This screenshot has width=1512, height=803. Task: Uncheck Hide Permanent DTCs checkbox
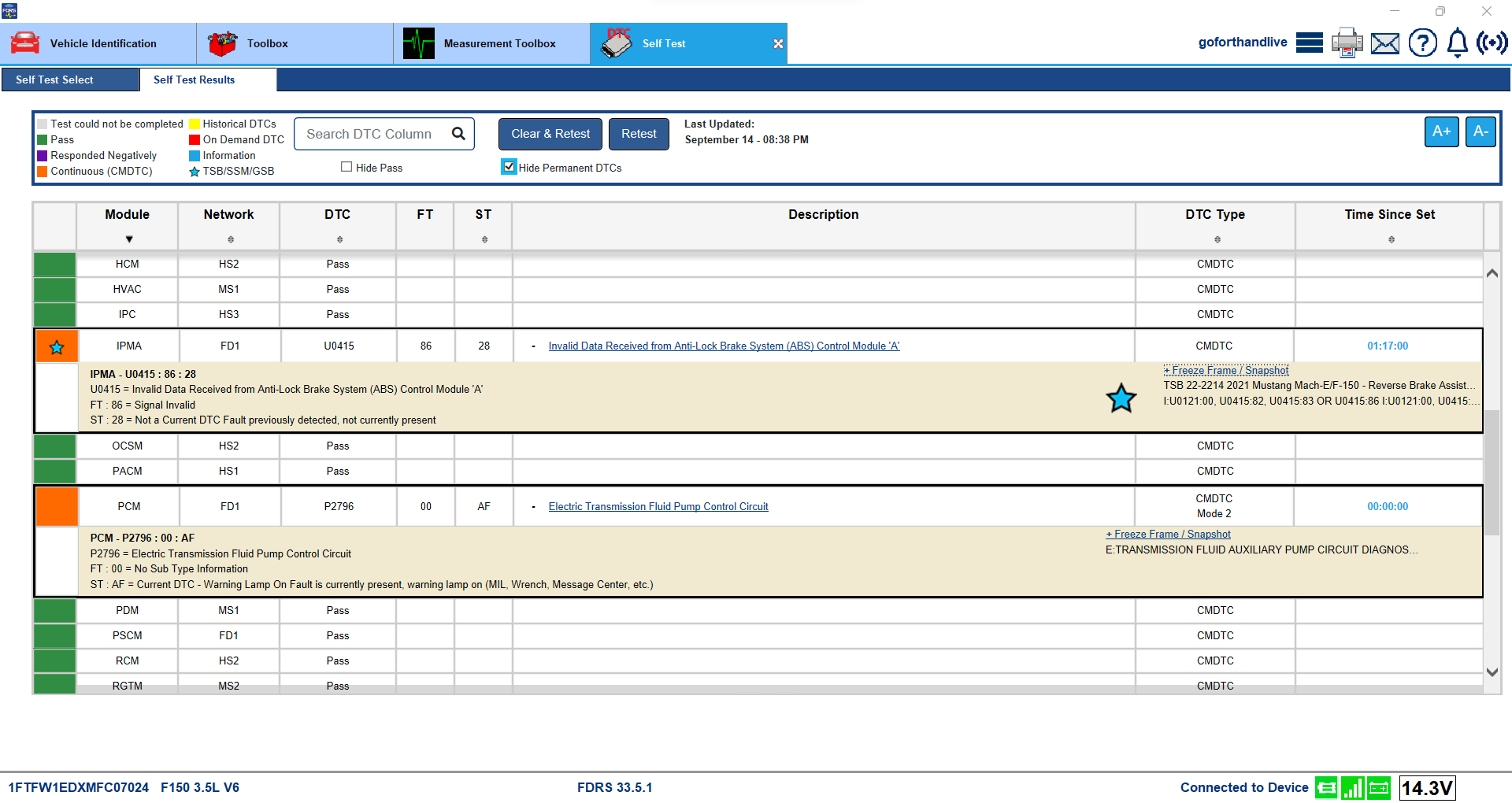(509, 167)
